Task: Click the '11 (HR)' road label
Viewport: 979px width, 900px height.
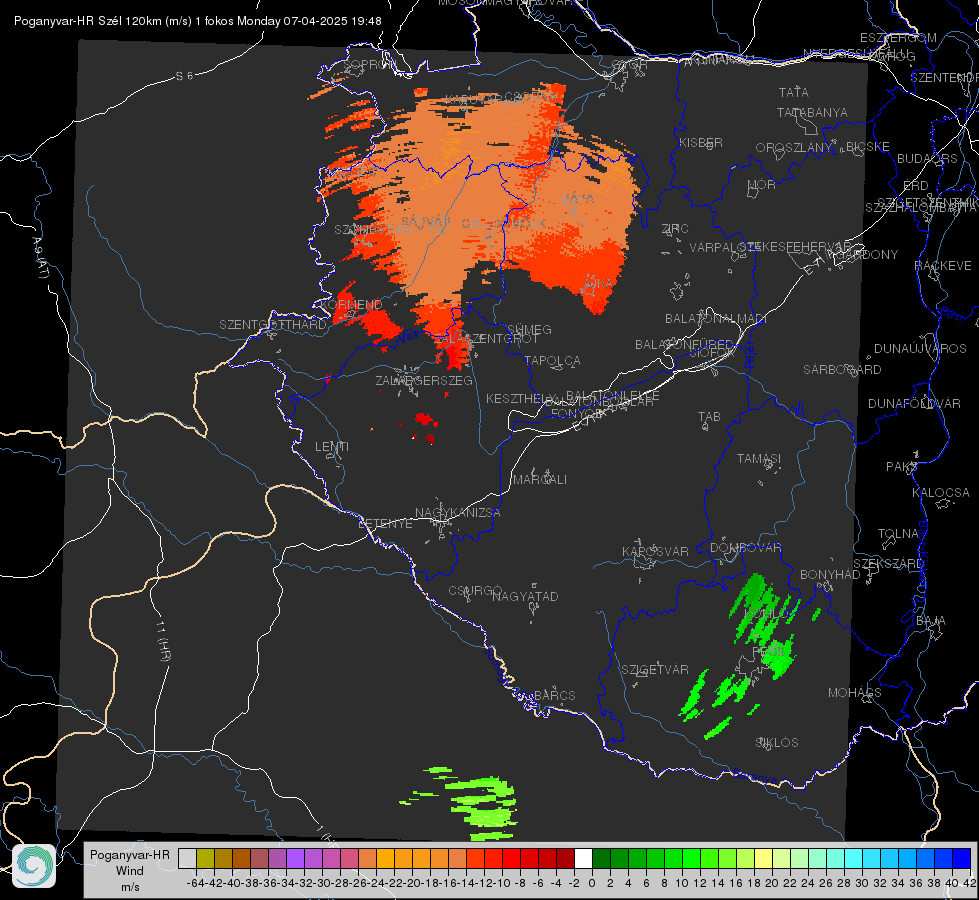Action: pos(164,640)
